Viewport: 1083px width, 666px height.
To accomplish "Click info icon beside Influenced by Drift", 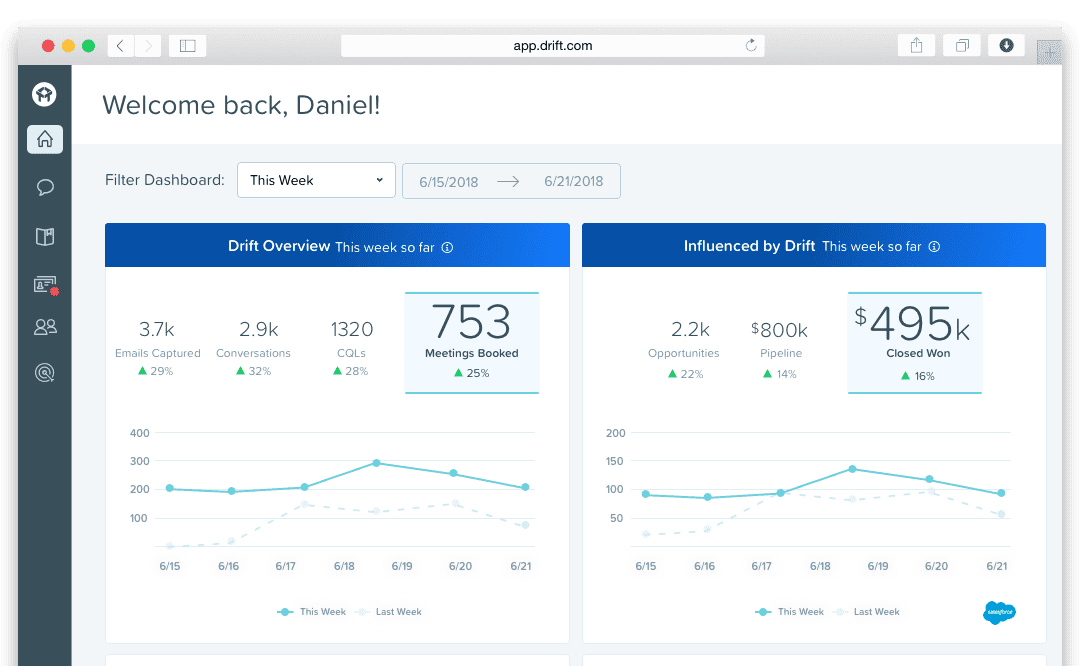I will pyautogui.click(x=934, y=247).
